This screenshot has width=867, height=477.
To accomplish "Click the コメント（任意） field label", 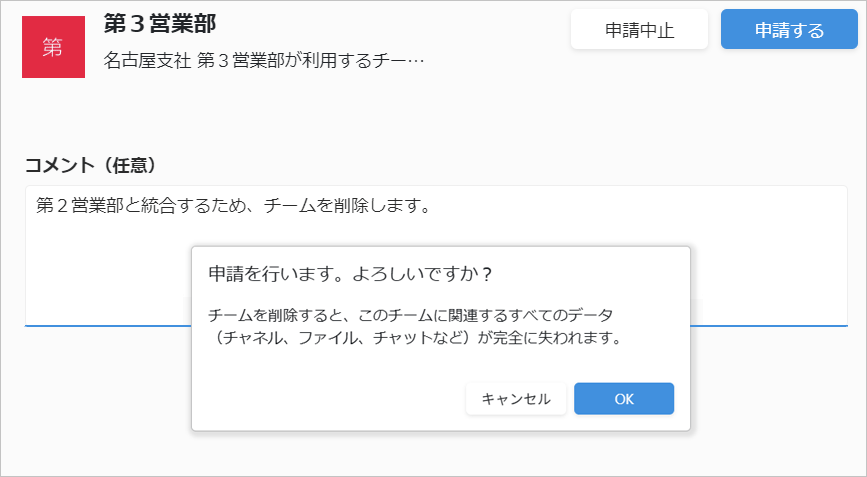I will tap(91, 165).
